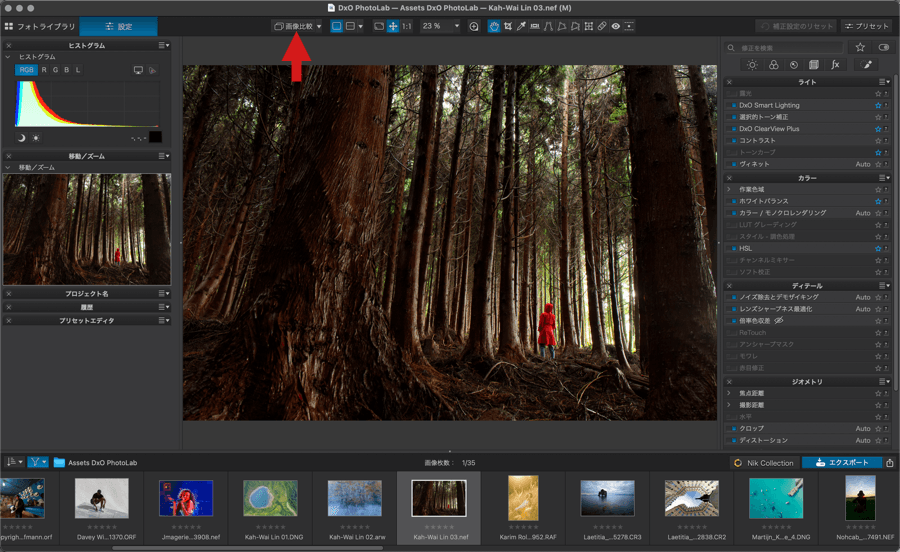Show shadow clipping moon icon

(x=22, y=138)
